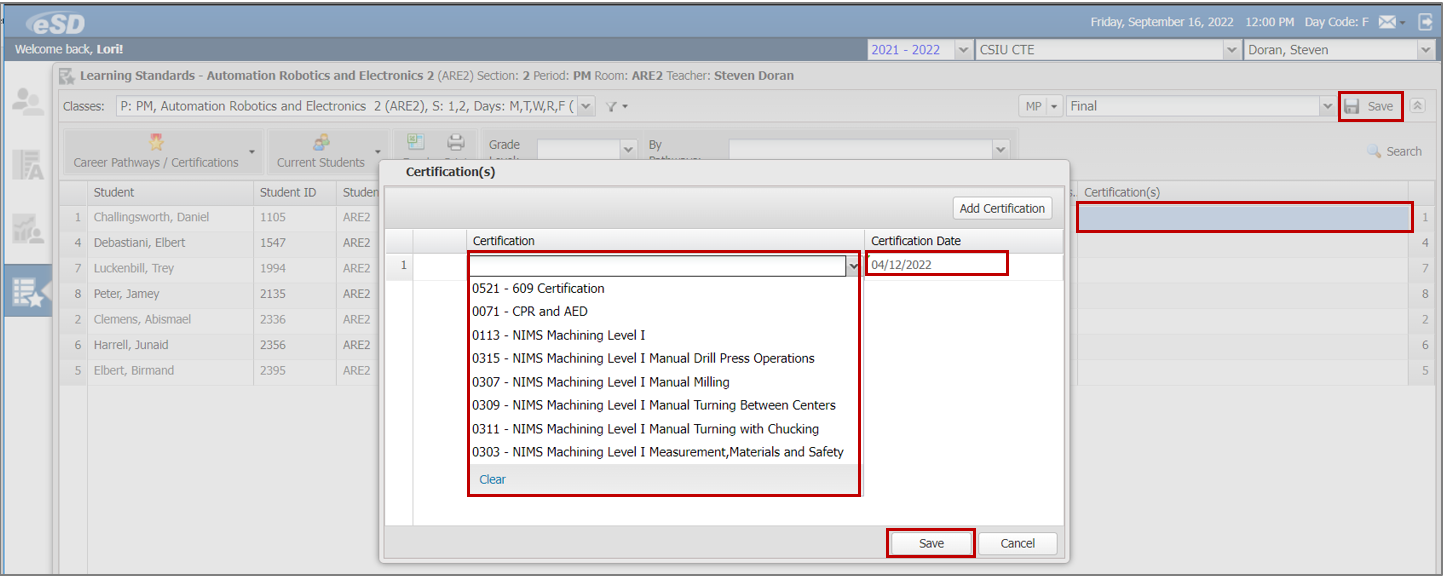Open the CSIU CTE school dropdown
The height and width of the screenshot is (578, 1444).
point(1232,50)
